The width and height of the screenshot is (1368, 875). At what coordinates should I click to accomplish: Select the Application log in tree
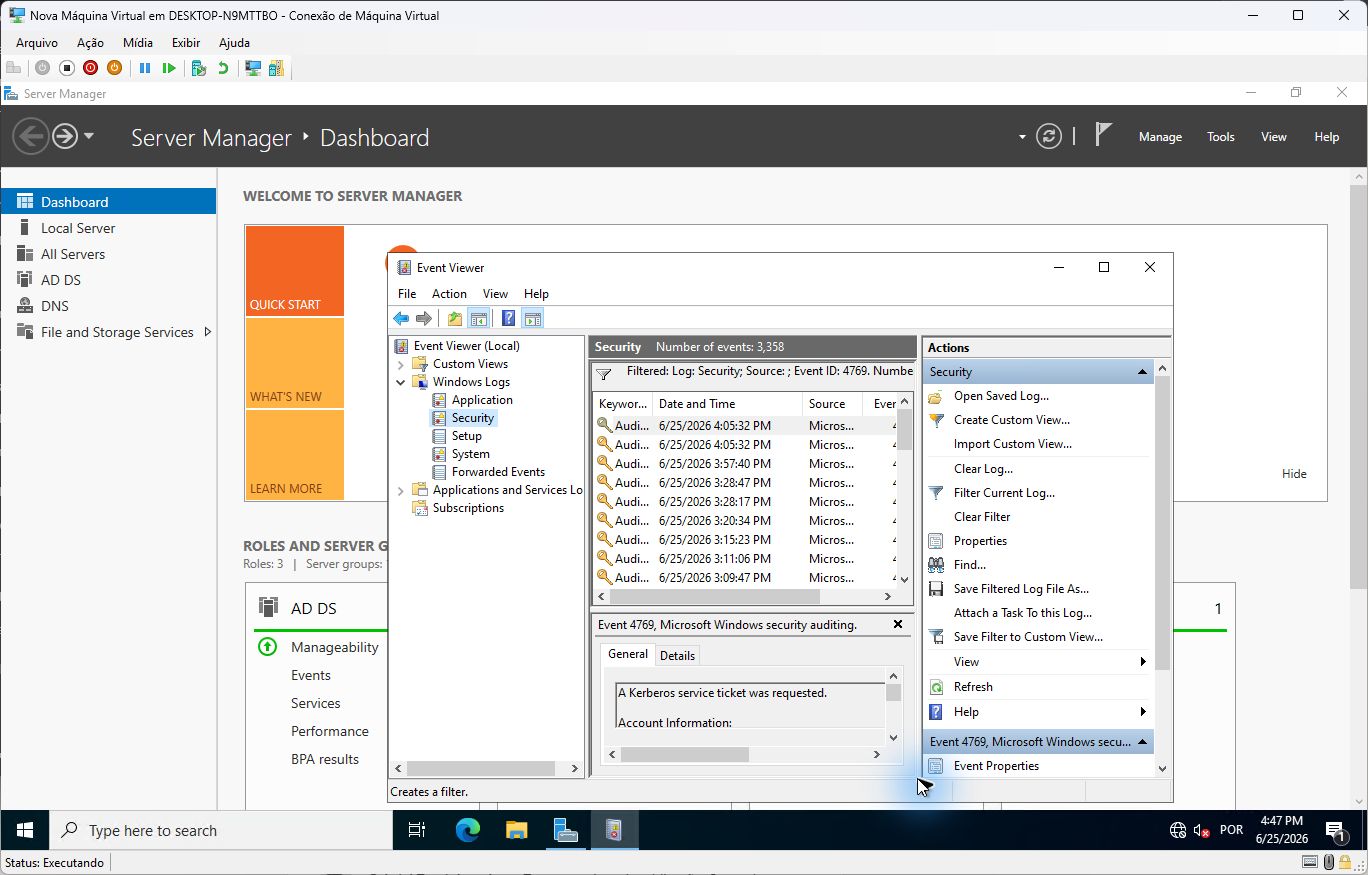click(482, 400)
